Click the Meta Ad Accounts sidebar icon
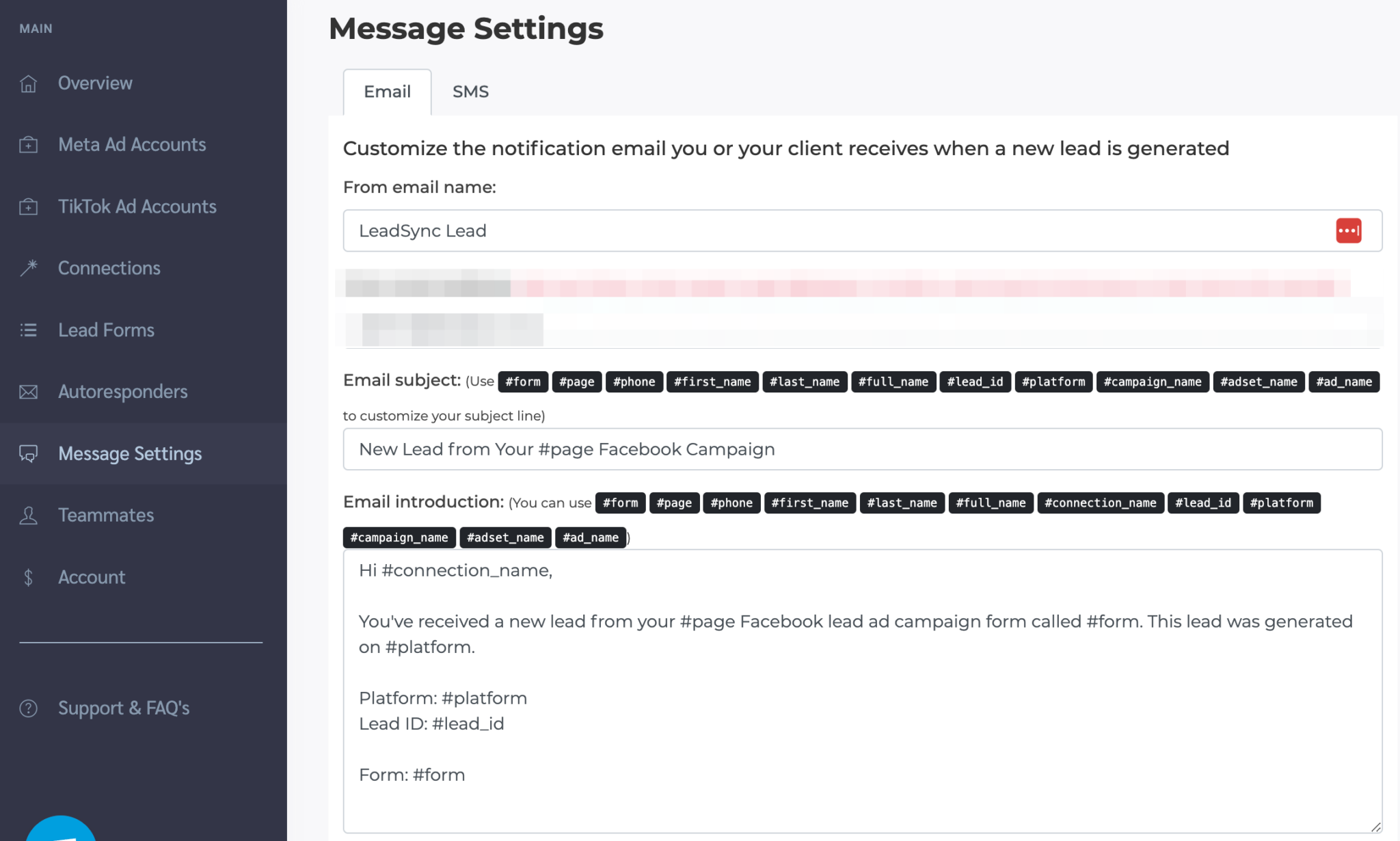 pyautogui.click(x=28, y=144)
